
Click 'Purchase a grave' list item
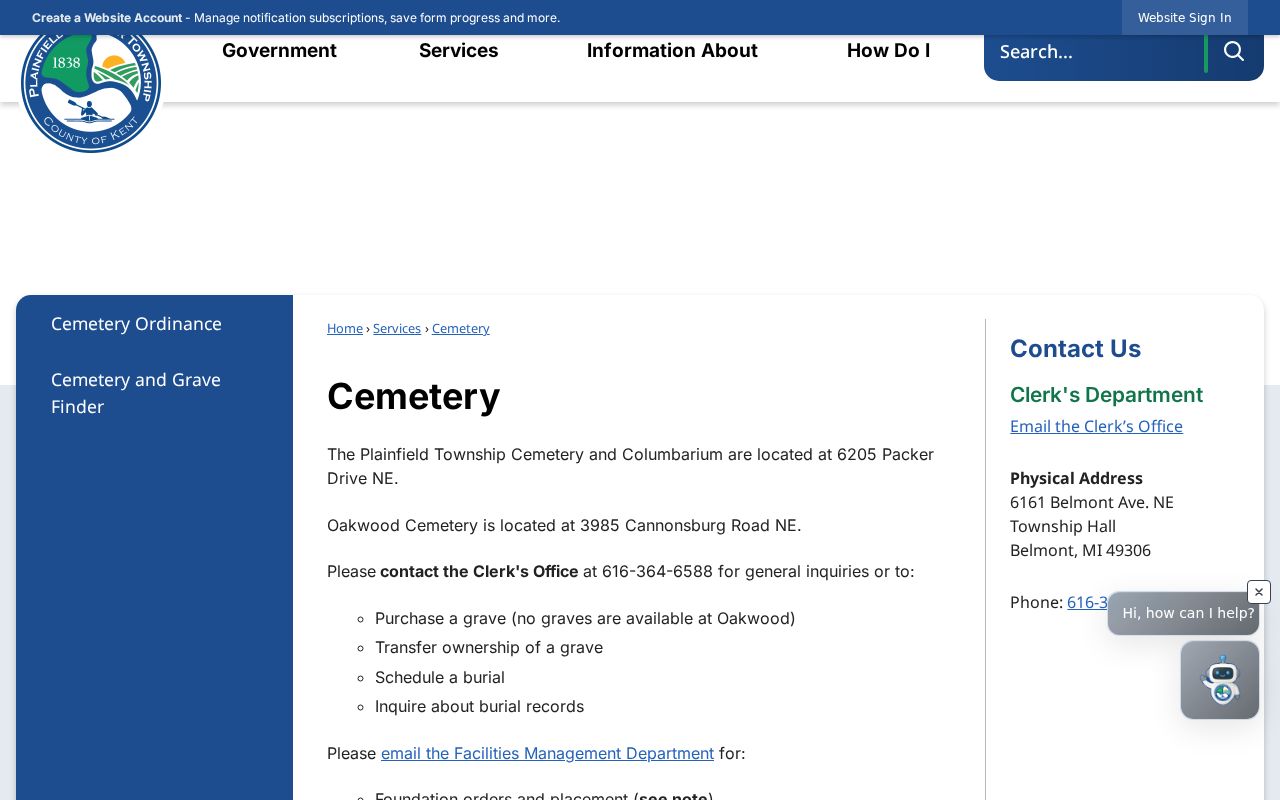(585, 618)
